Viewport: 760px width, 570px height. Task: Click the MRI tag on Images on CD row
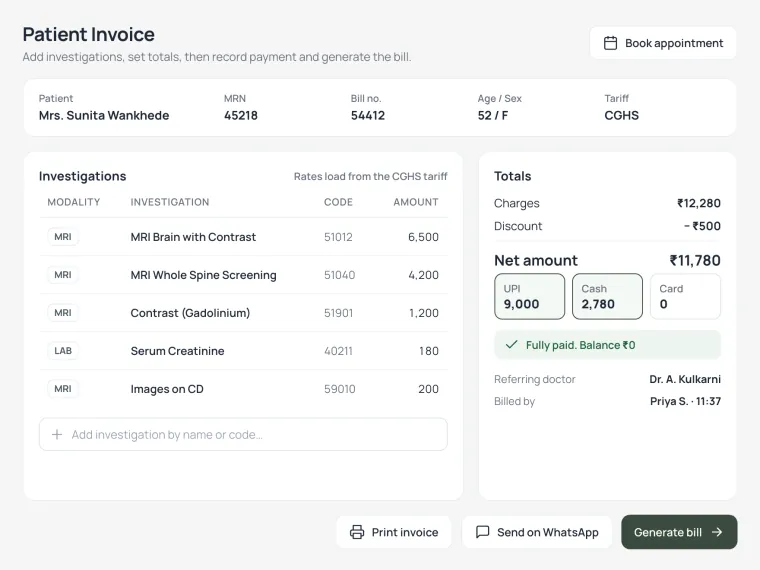pos(63,389)
